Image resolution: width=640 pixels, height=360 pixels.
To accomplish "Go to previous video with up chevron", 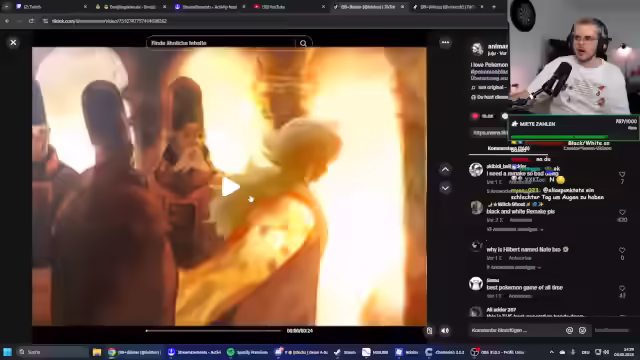I will [x=445, y=169].
